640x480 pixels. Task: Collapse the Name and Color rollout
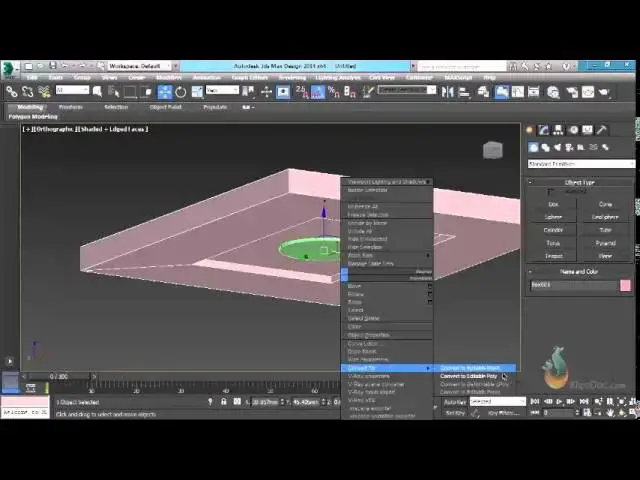pyautogui.click(x=580, y=271)
